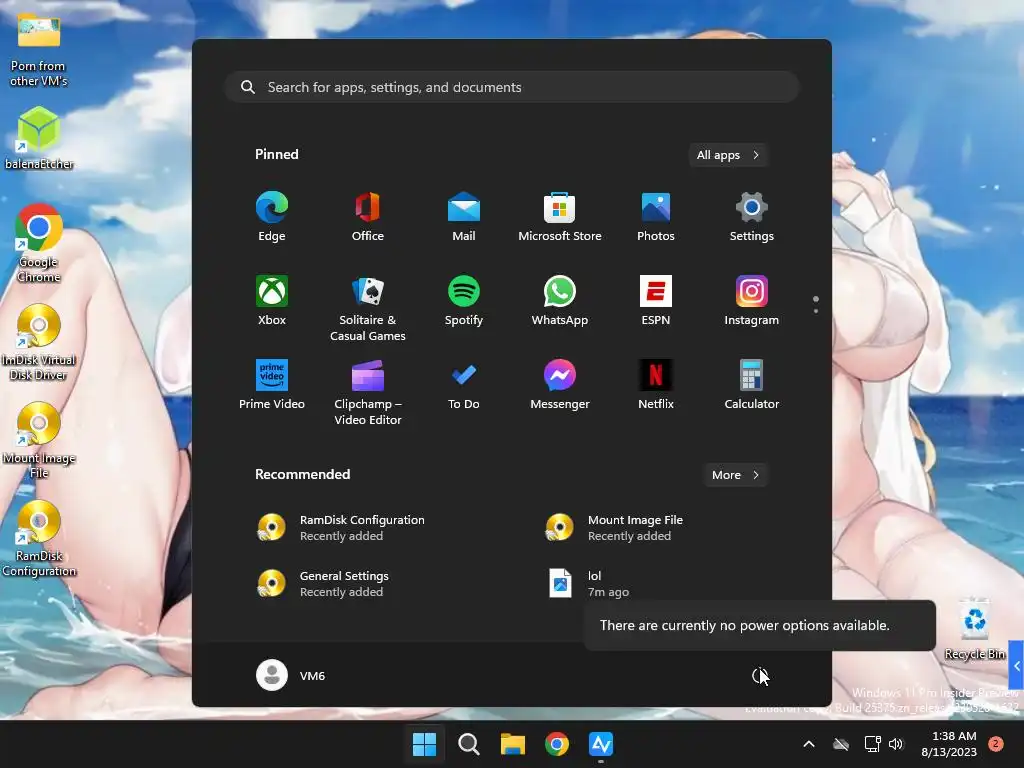The image size is (1024, 768).
Task: Launch Chrome from the taskbar
Action: point(556,744)
